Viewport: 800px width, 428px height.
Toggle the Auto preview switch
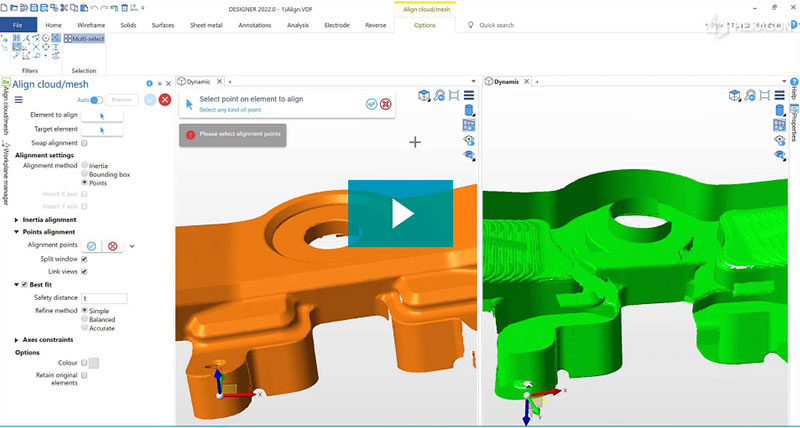pyautogui.click(x=96, y=100)
